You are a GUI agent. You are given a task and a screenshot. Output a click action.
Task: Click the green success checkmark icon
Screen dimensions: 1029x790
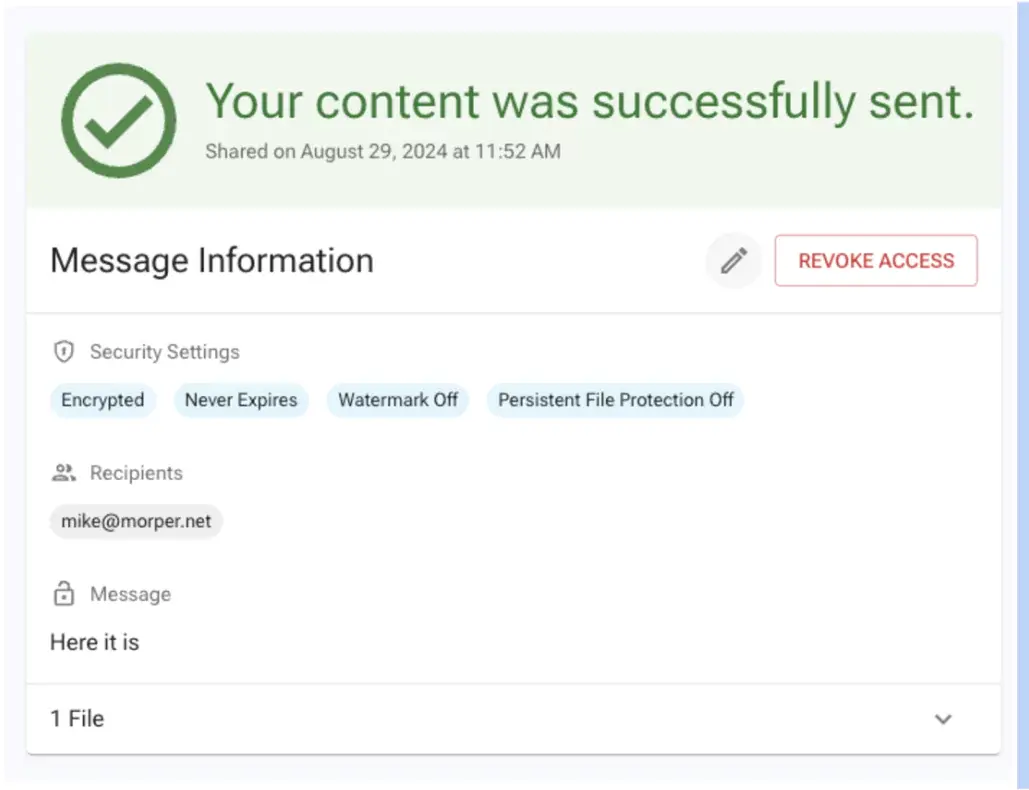tap(119, 120)
